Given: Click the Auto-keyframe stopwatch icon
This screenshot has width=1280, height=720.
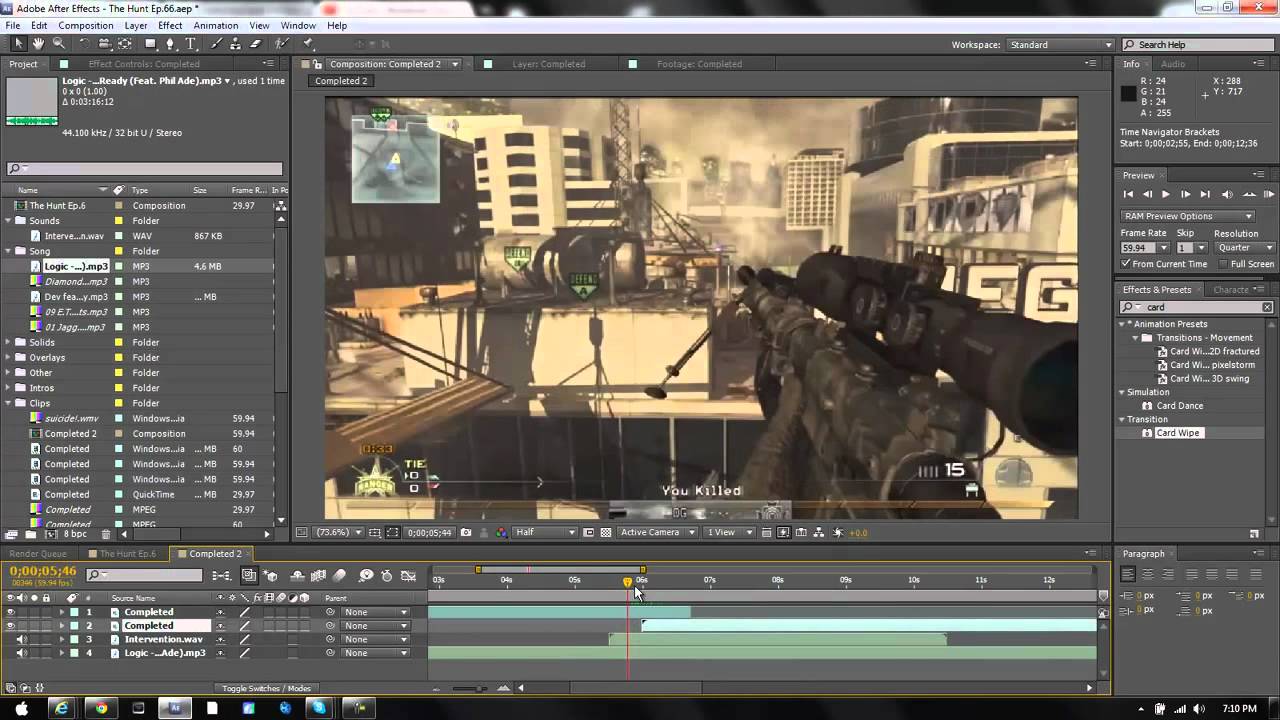Looking at the screenshot, I should 386,575.
